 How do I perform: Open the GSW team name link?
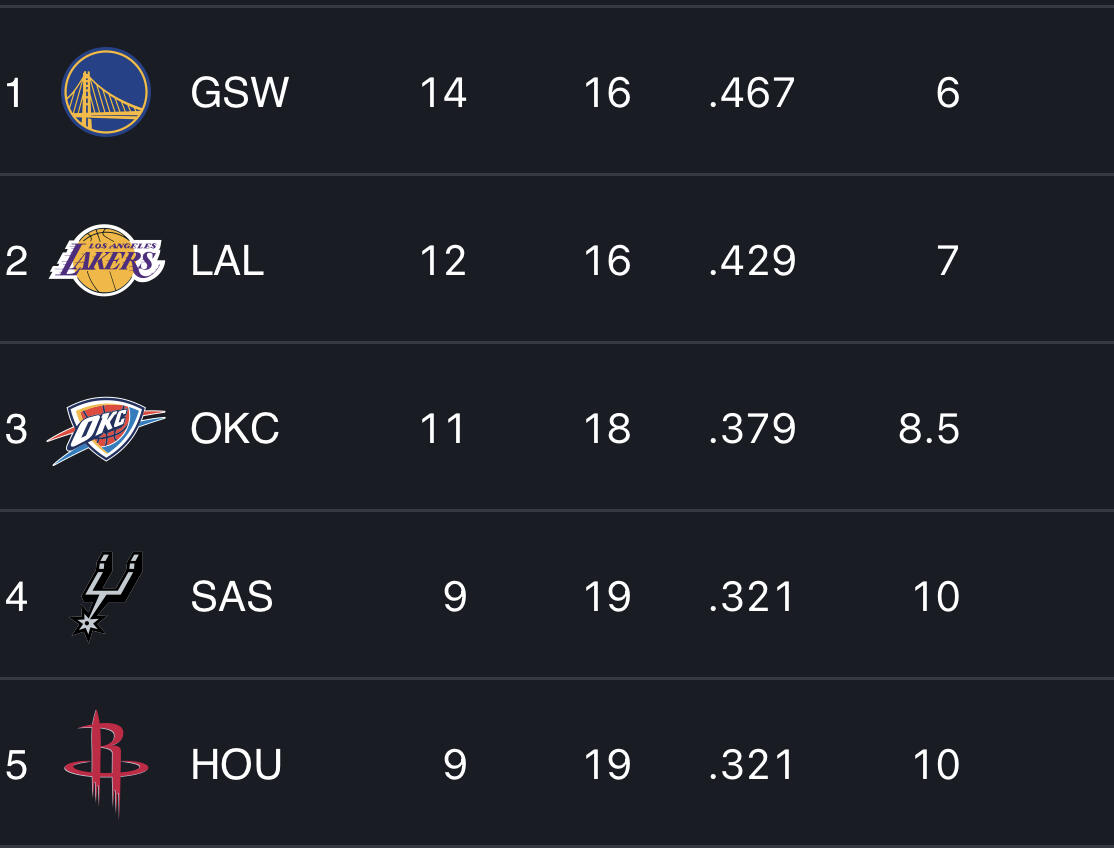pos(240,93)
